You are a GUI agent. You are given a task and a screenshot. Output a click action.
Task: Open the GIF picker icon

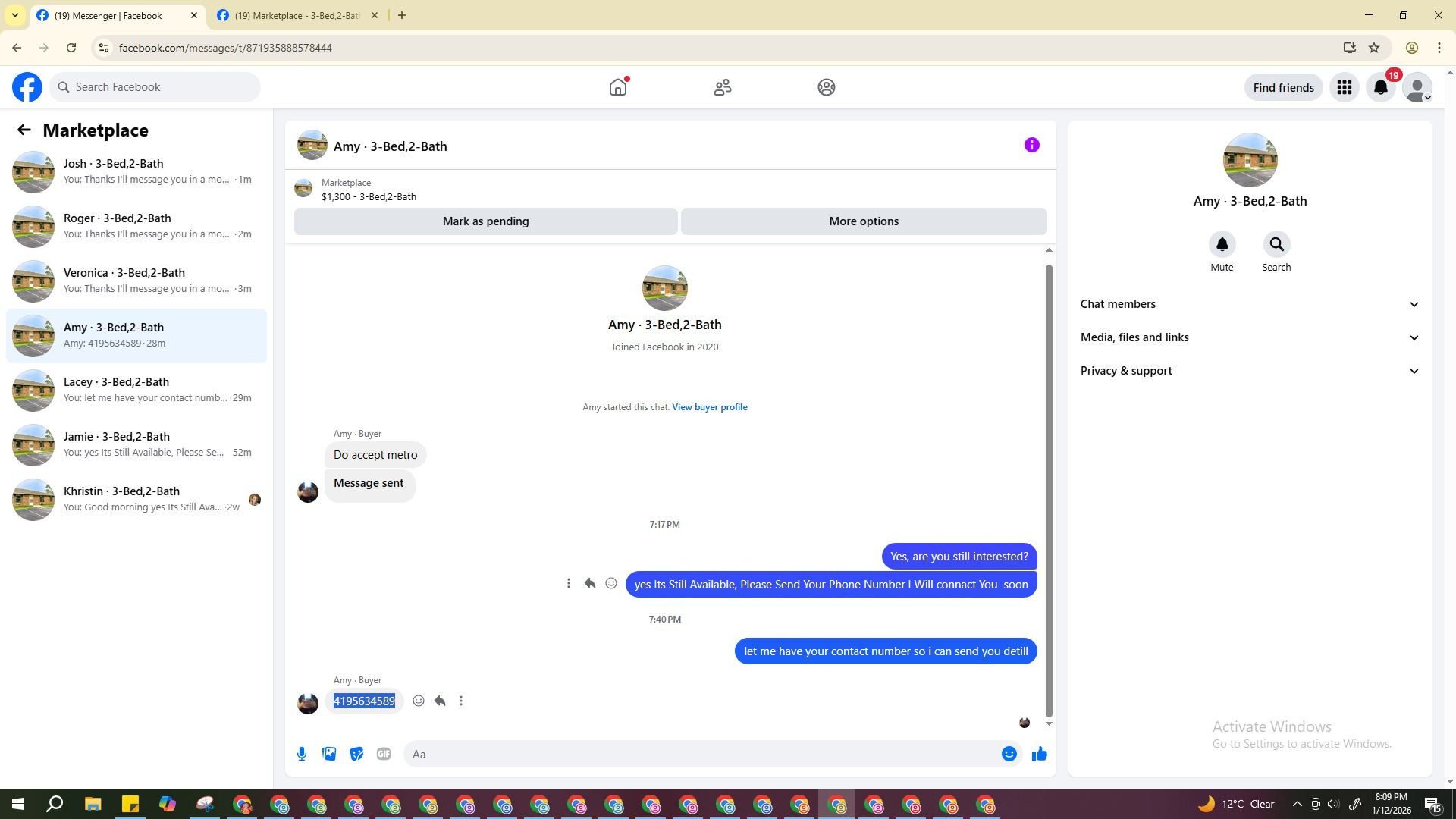click(x=384, y=754)
